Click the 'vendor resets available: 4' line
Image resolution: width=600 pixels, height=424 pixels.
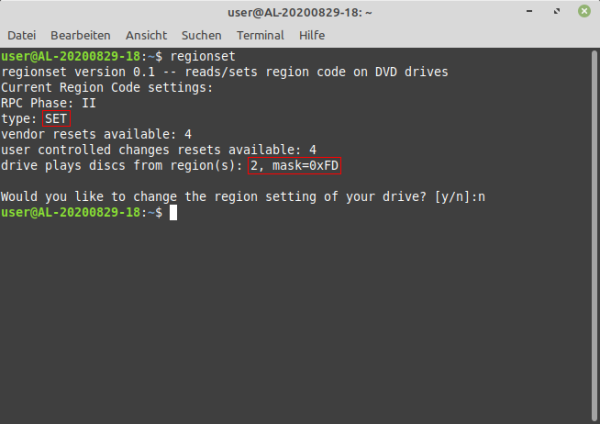pos(96,134)
